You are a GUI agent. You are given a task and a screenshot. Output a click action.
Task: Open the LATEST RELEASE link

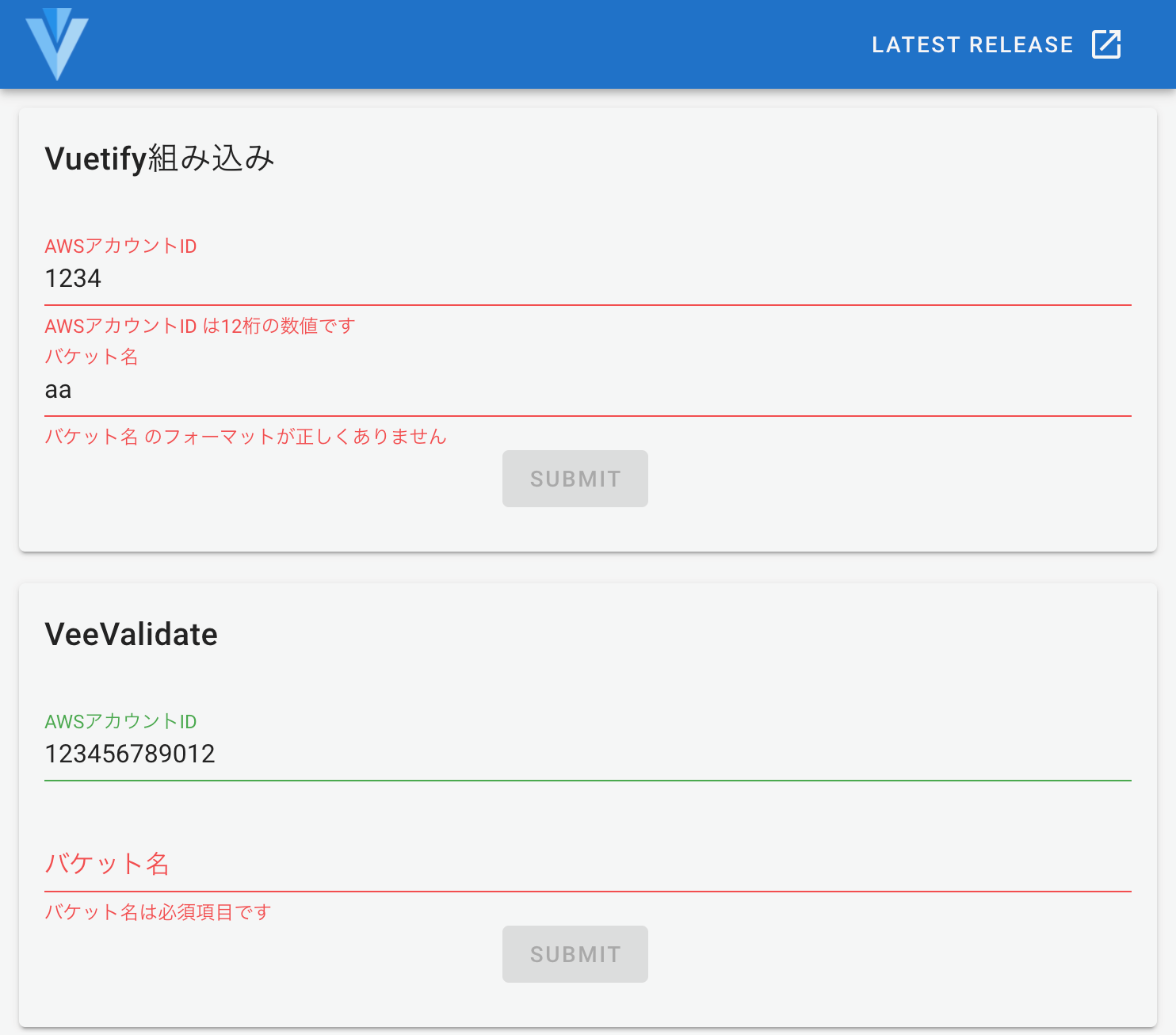pos(996,44)
